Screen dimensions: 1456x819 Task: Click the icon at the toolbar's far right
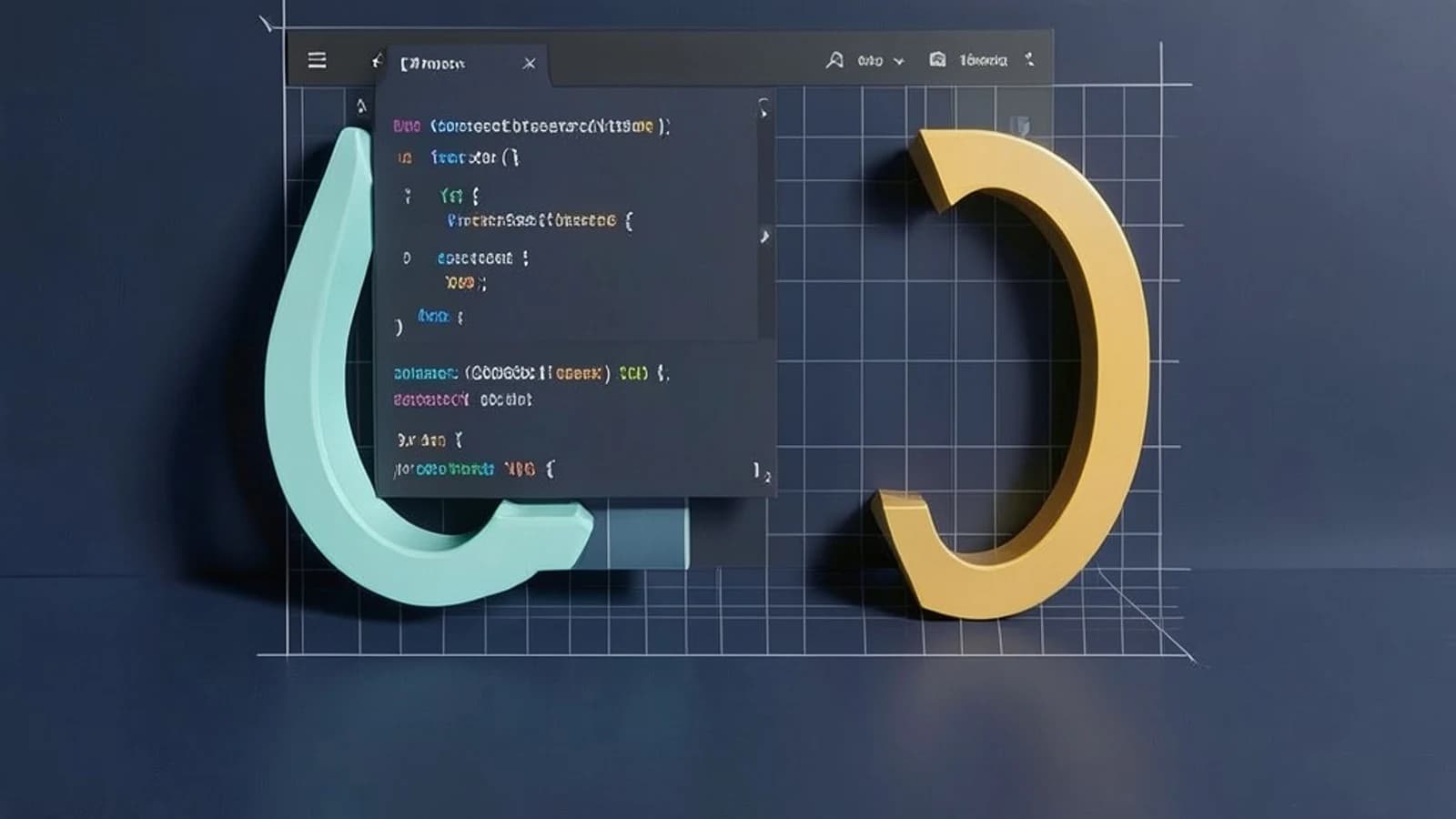coord(1029,59)
